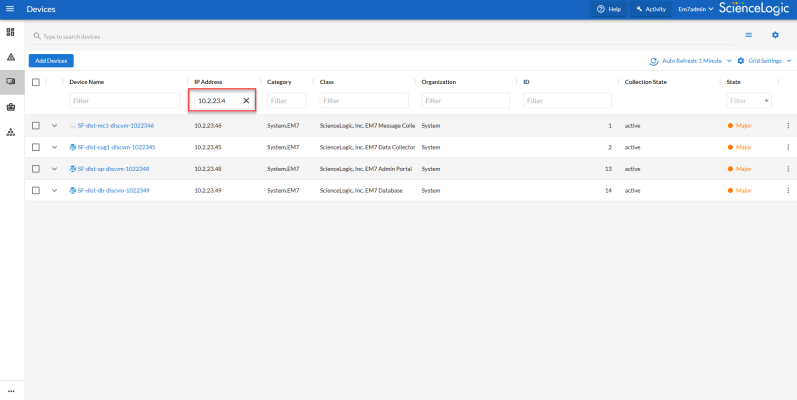Click the ScienceLogic, Inc. EM7 Database cell

tap(361, 191)
